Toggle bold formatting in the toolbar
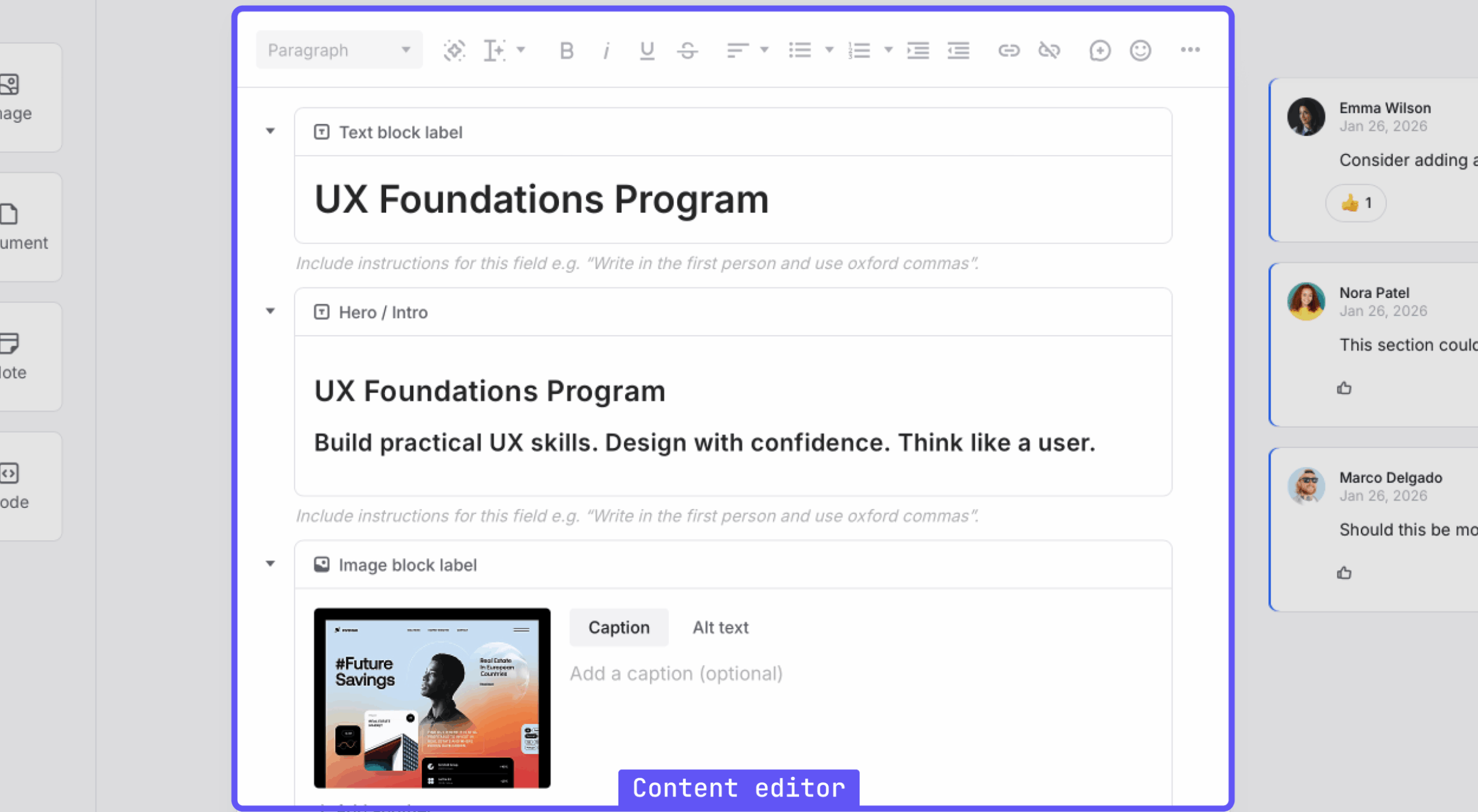The height and width of the screenshot is (812, 1478). click(566, 51)
